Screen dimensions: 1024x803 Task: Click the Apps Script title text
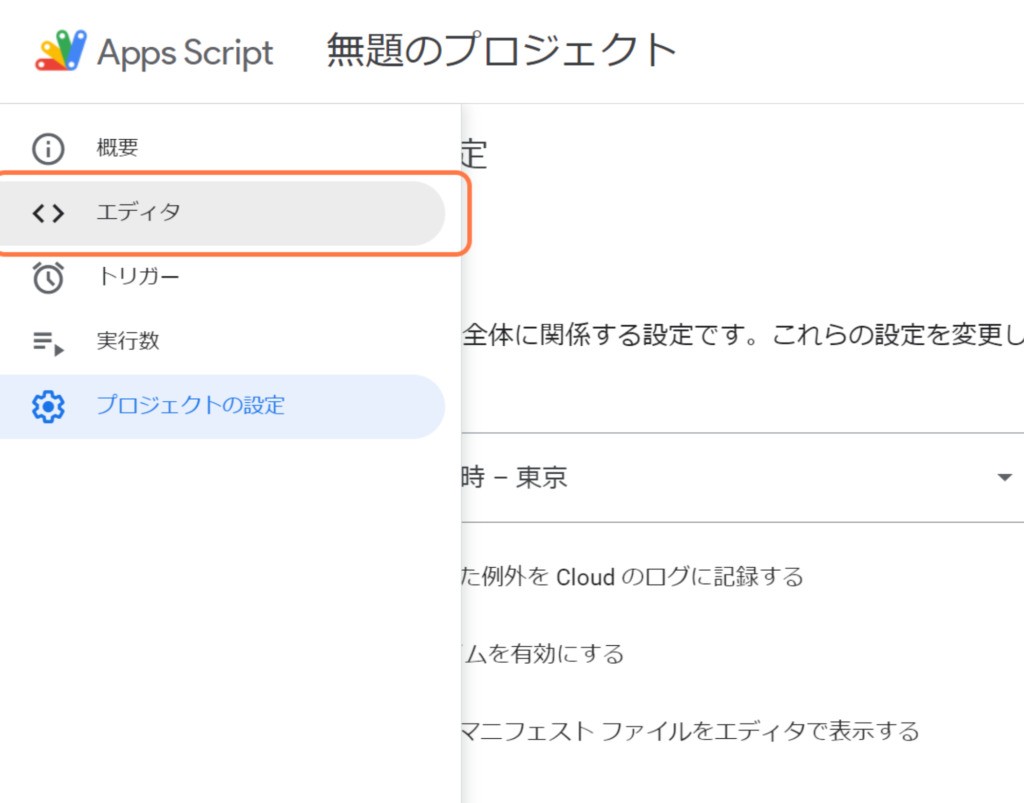(185, 52)
